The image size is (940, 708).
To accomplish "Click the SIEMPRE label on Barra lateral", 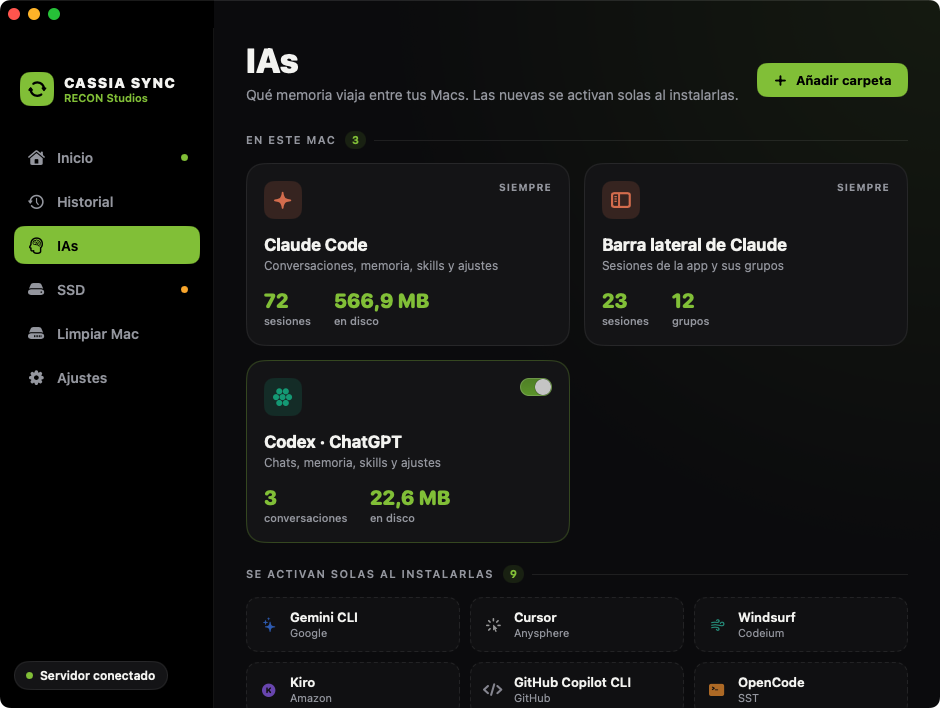I will click(x=863, y=188).
